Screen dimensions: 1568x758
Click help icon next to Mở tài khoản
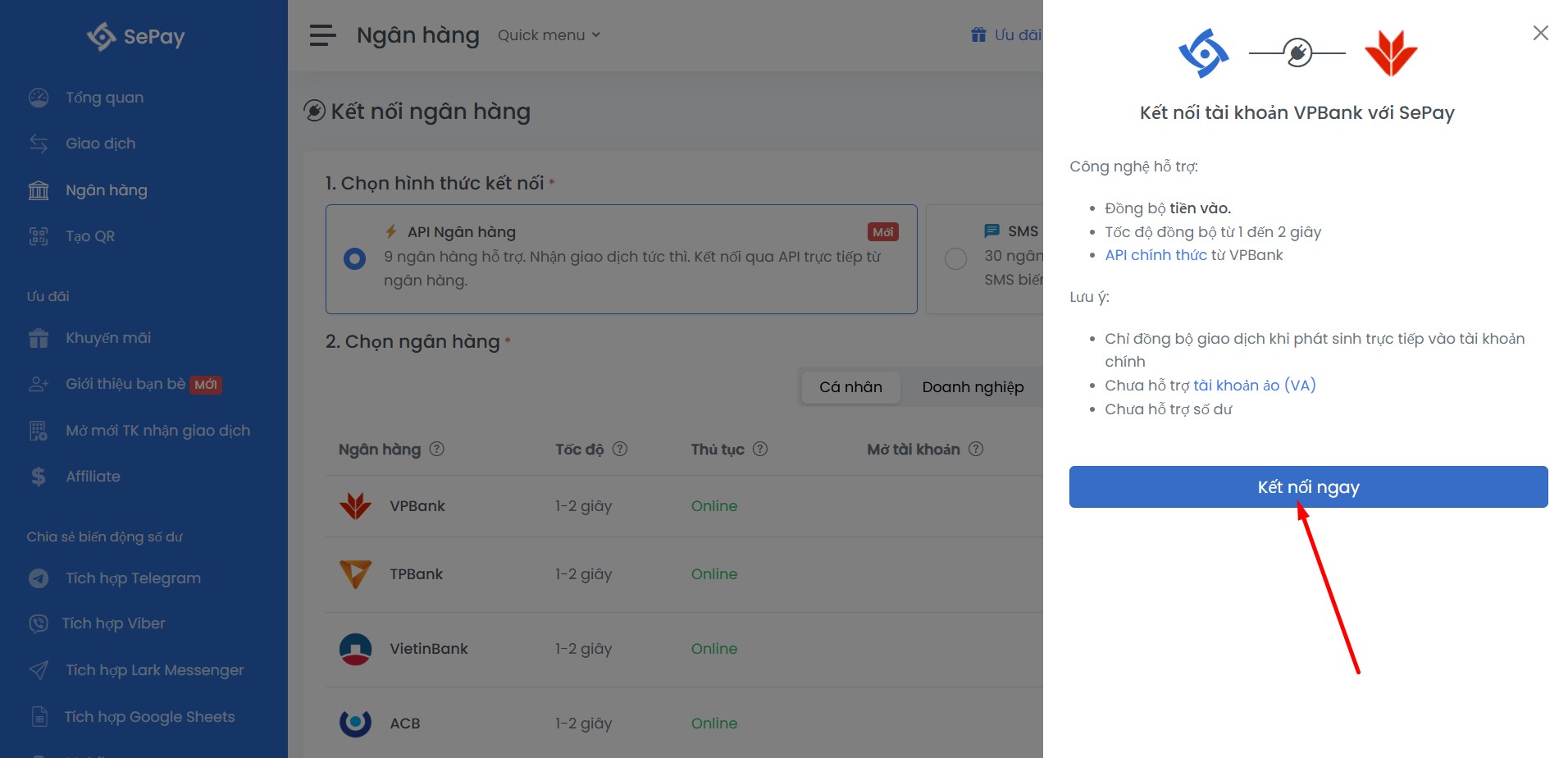(x=976, y=449)
